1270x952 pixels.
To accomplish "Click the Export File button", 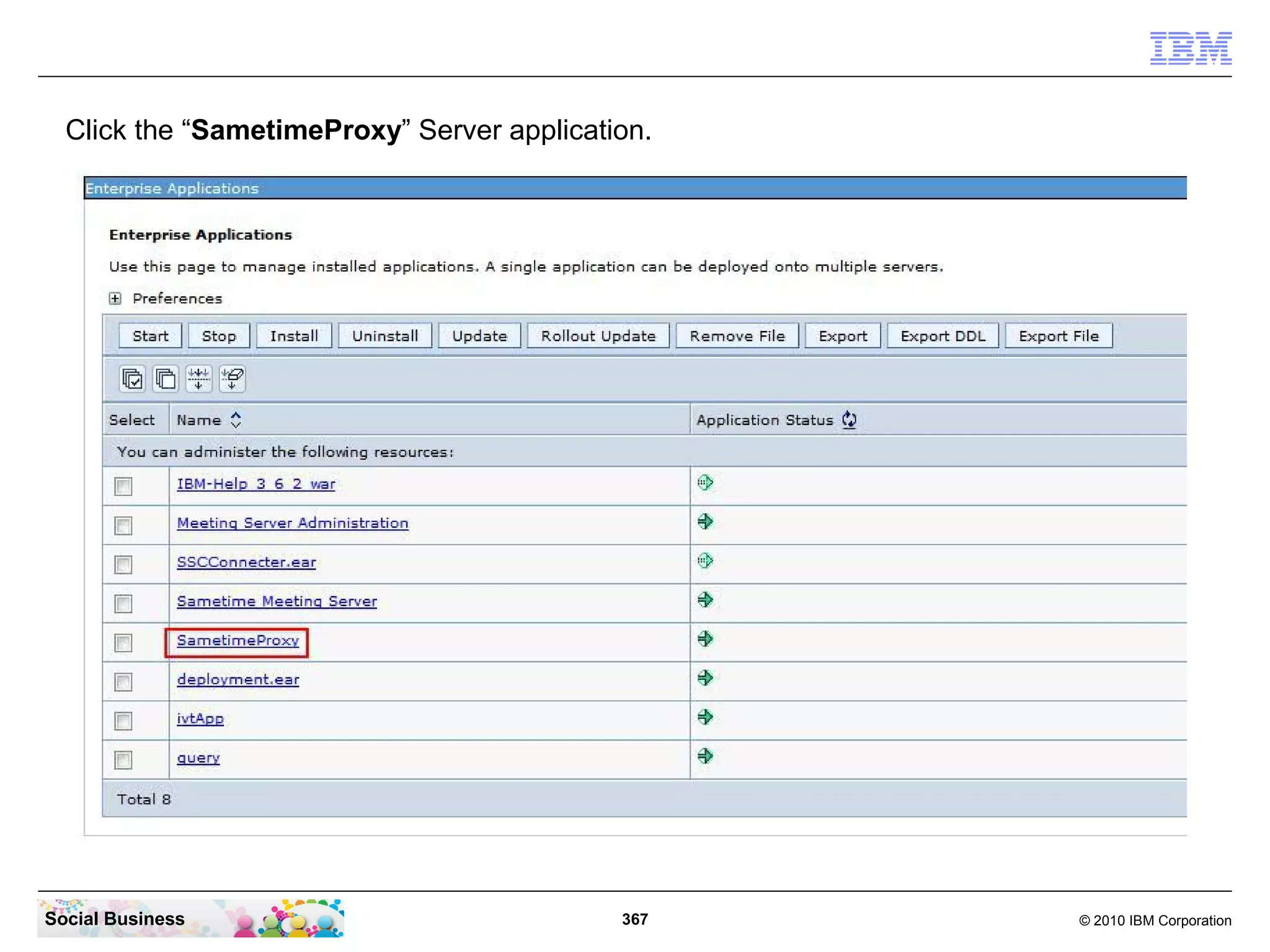I will 1059,336.
